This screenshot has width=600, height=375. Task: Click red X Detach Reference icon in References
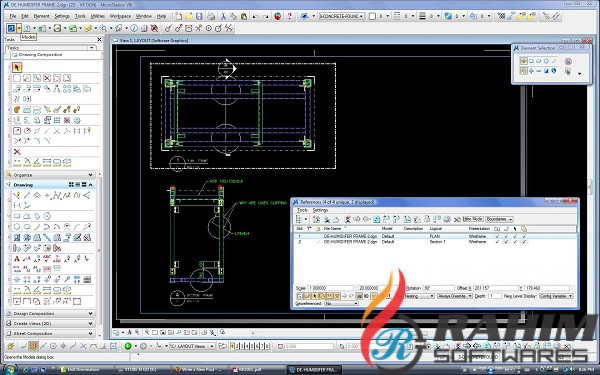457,219
